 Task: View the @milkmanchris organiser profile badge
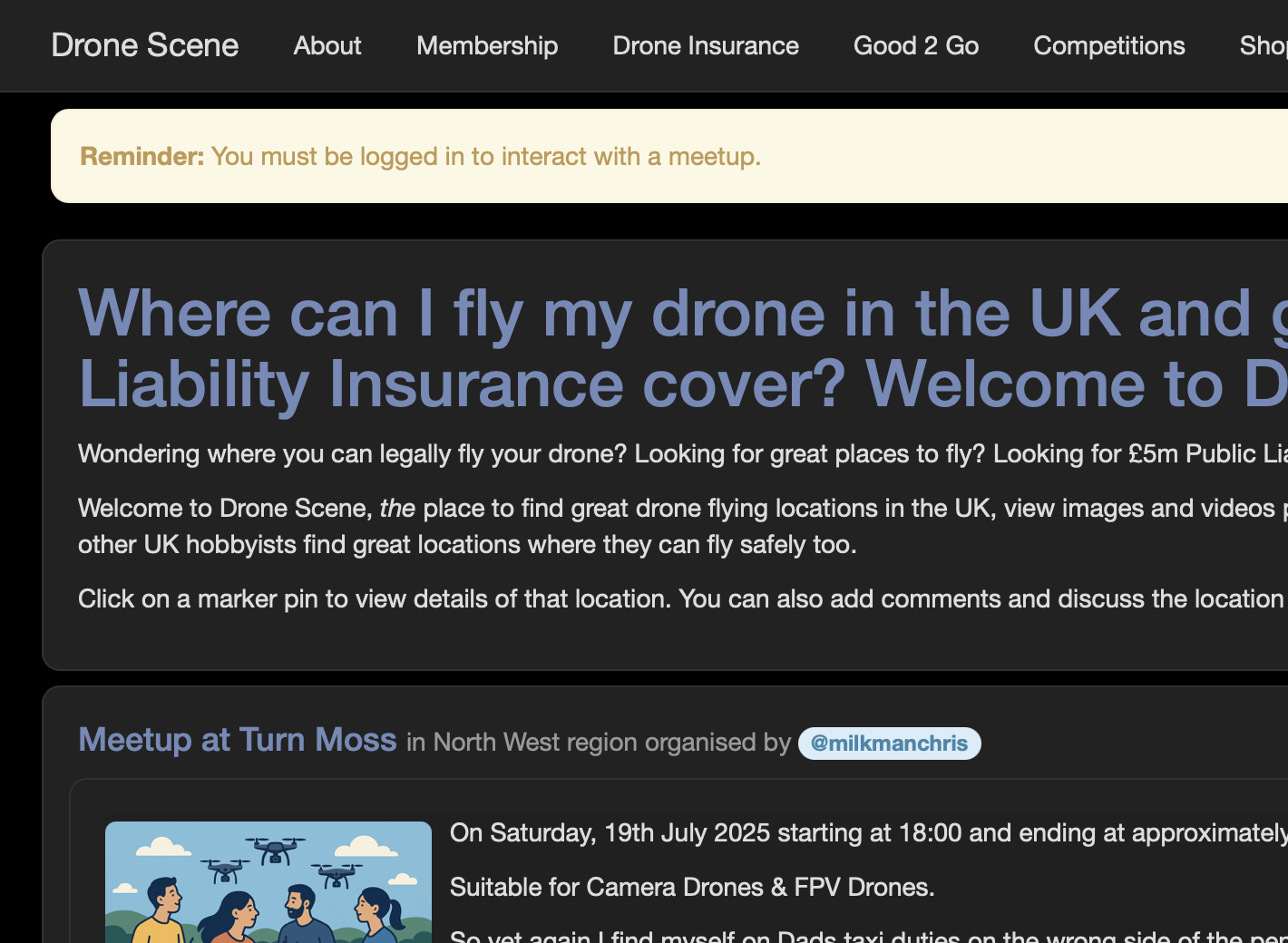point(889,744)
